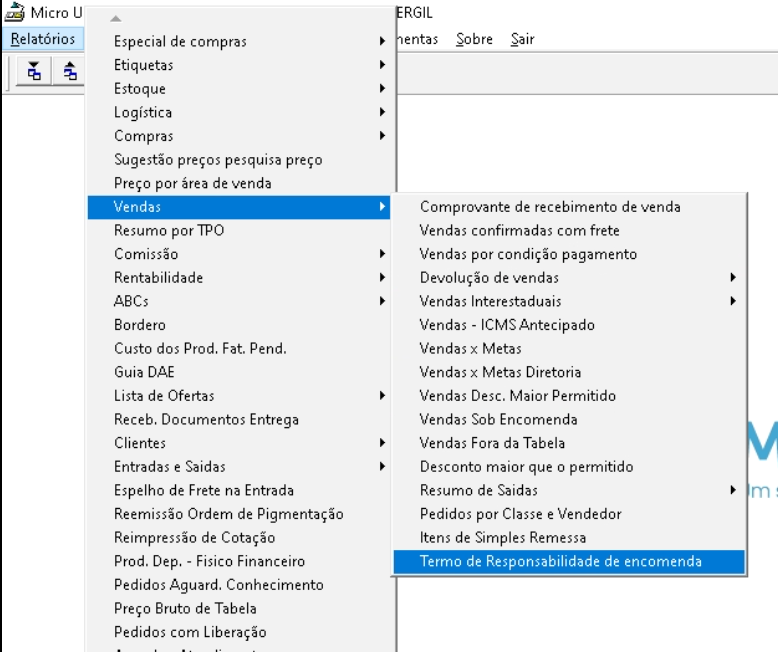778x652 pixels.
Task: Open the Guia DAE report
Action: (144, 372)
